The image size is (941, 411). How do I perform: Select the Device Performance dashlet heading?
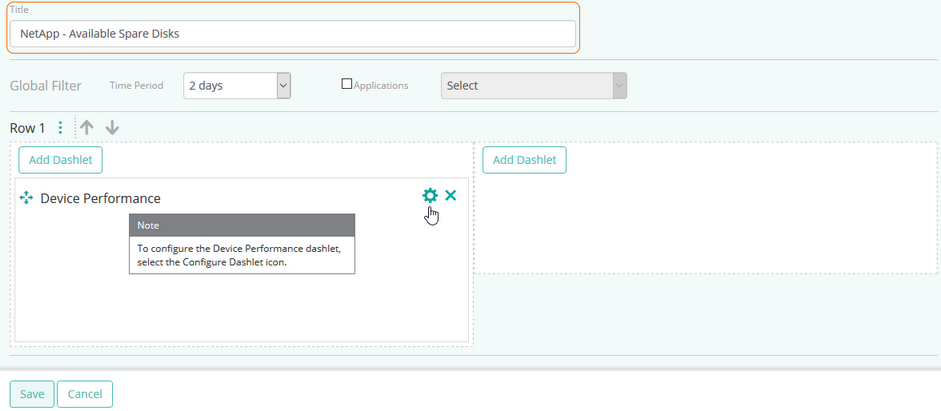tap(100, 198)
